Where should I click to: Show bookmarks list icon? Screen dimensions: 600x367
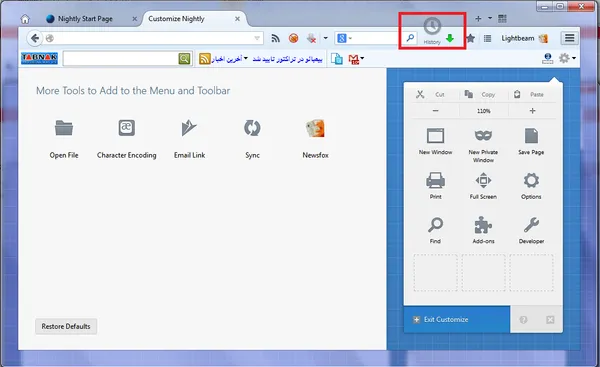487,38
